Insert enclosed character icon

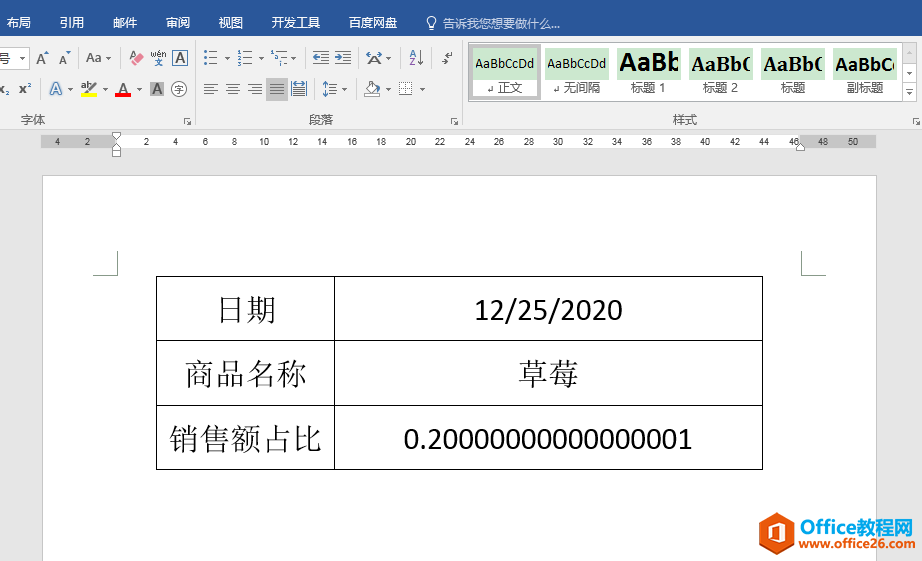(x=179, y=89)
